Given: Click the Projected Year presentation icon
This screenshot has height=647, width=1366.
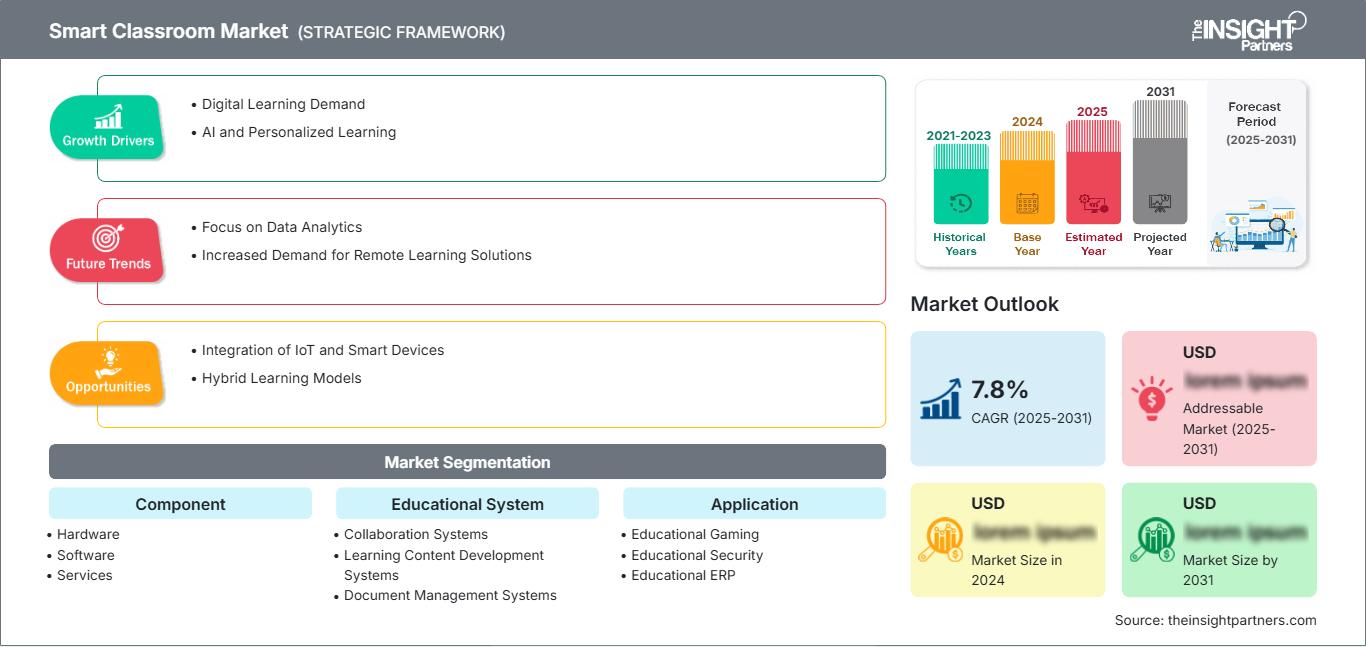Looking at the screenshot, I should (x=1160, y=203).
